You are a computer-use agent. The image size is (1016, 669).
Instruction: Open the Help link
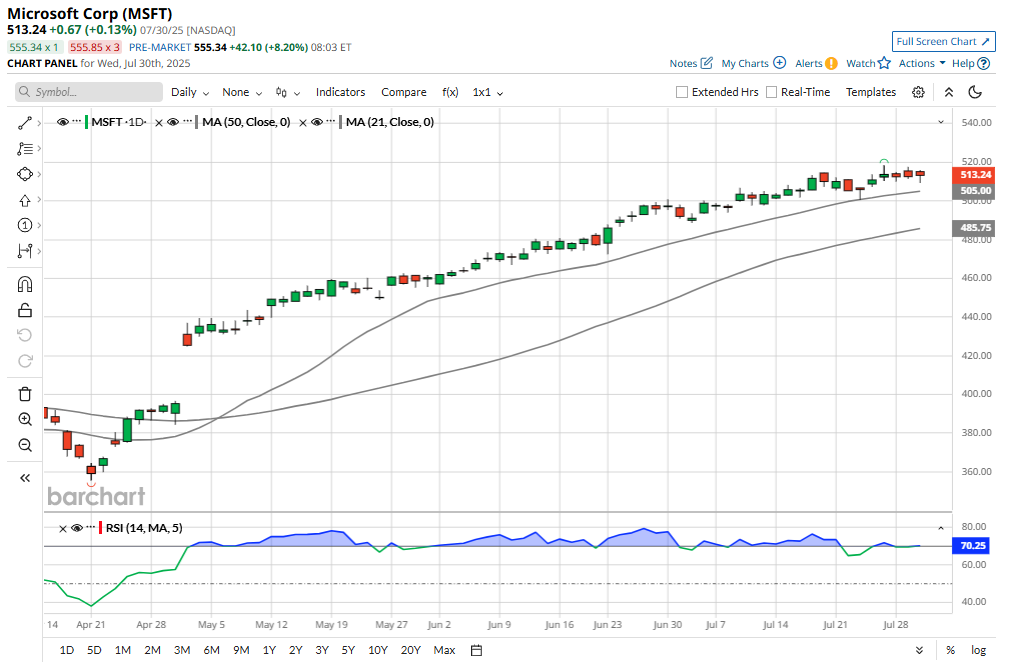pyautogui.click(x=971, y=63)
